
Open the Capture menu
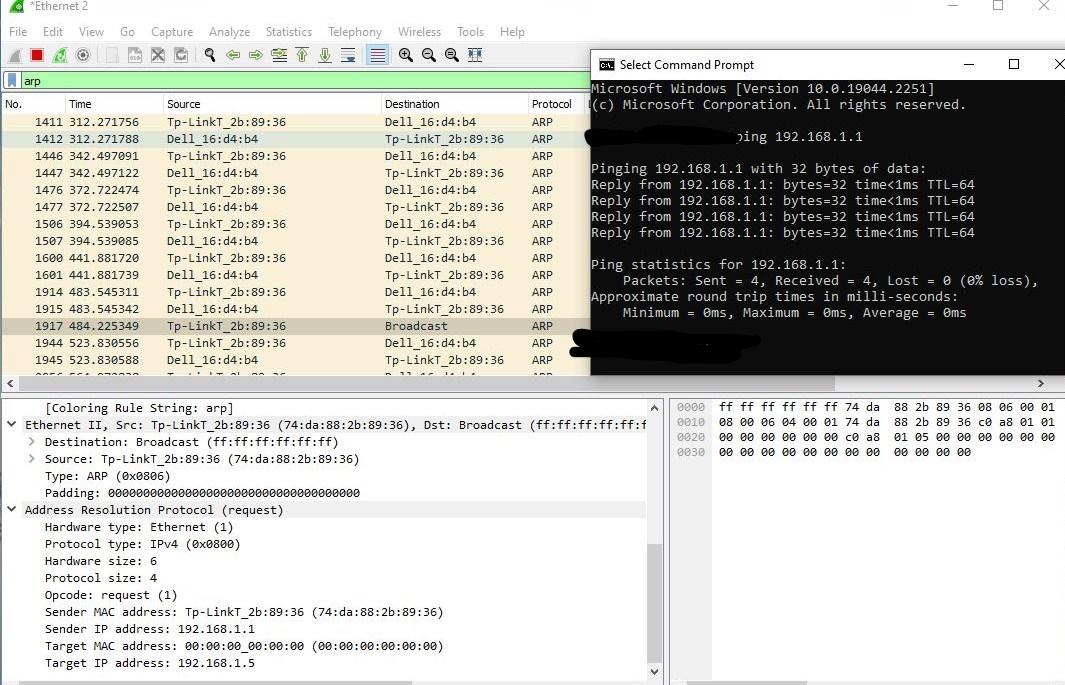click(x=172, y=32)
